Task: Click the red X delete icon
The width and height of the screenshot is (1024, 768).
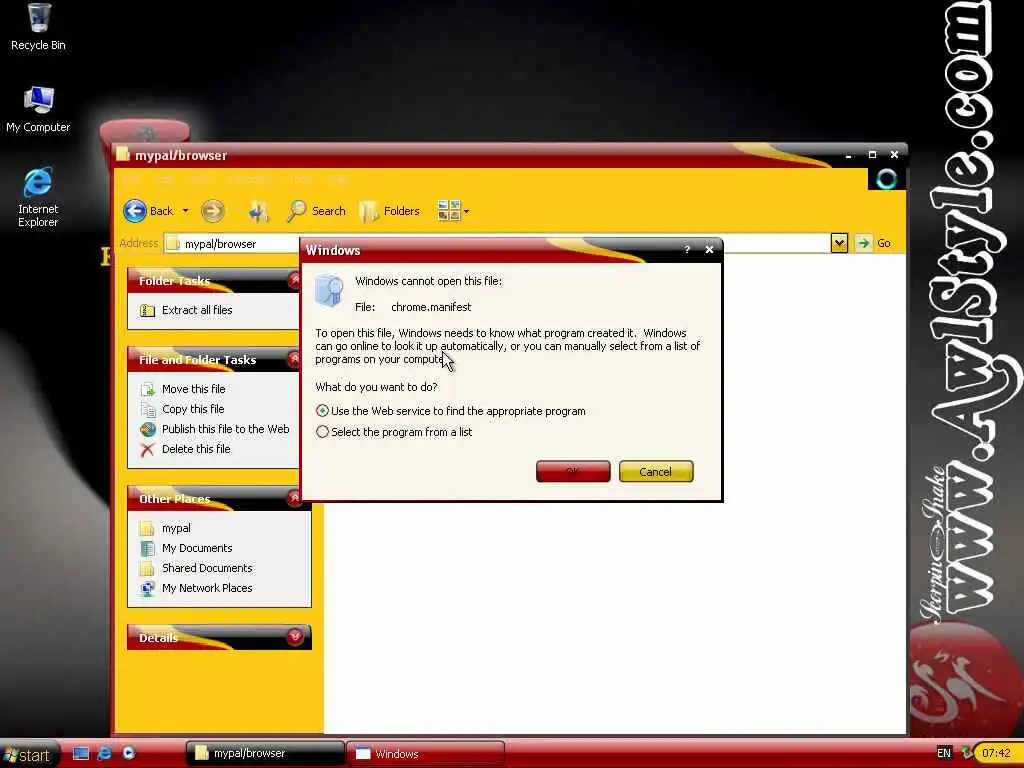Action: 148,449
